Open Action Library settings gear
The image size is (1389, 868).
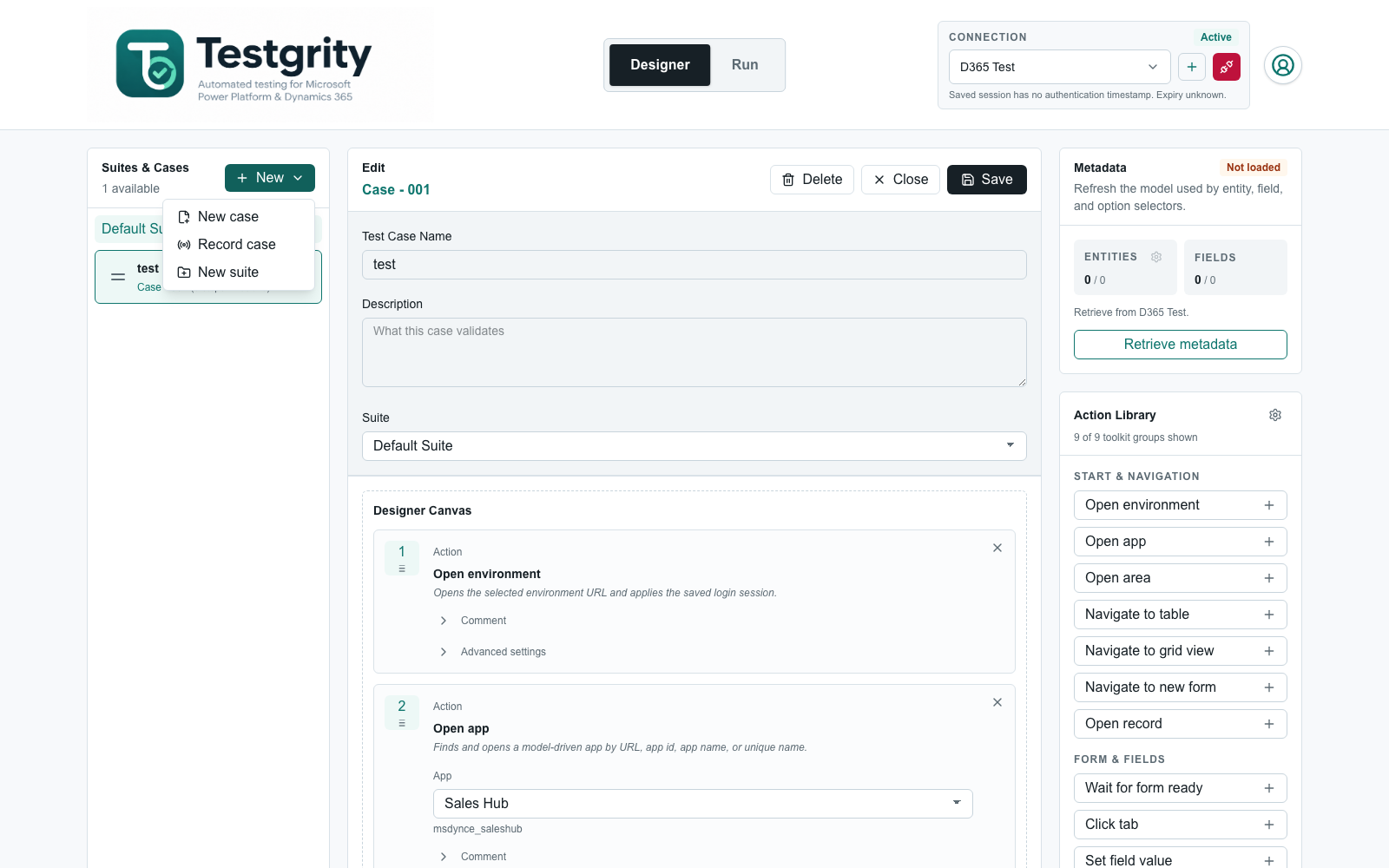point(1275,415)
